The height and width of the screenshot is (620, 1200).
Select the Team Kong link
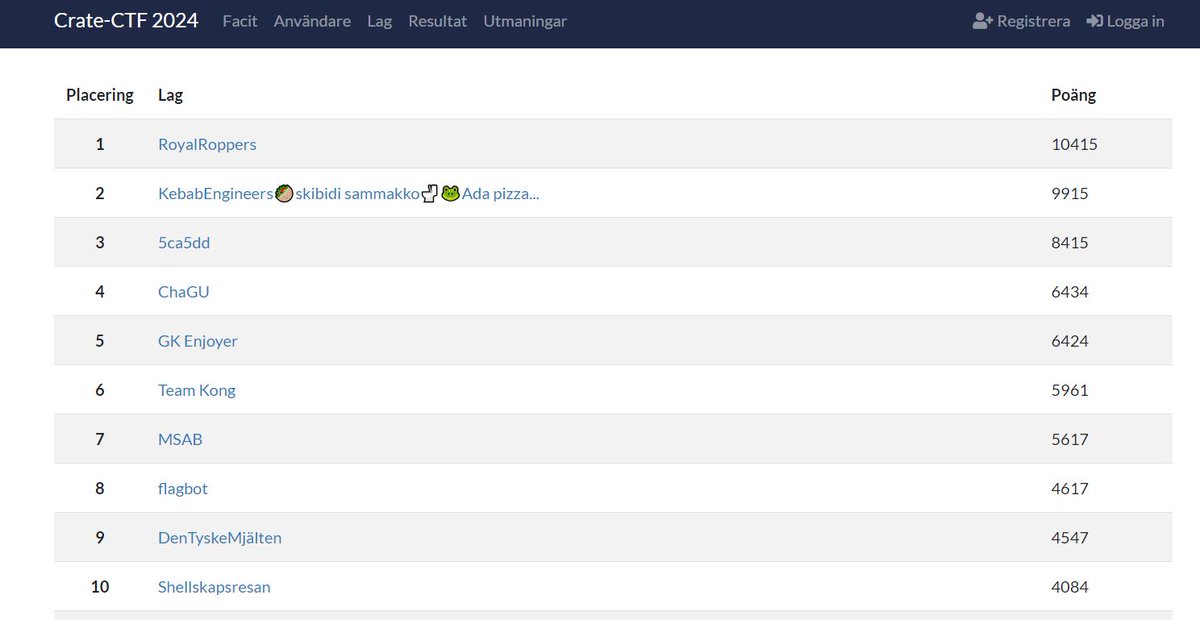(197, 390)
